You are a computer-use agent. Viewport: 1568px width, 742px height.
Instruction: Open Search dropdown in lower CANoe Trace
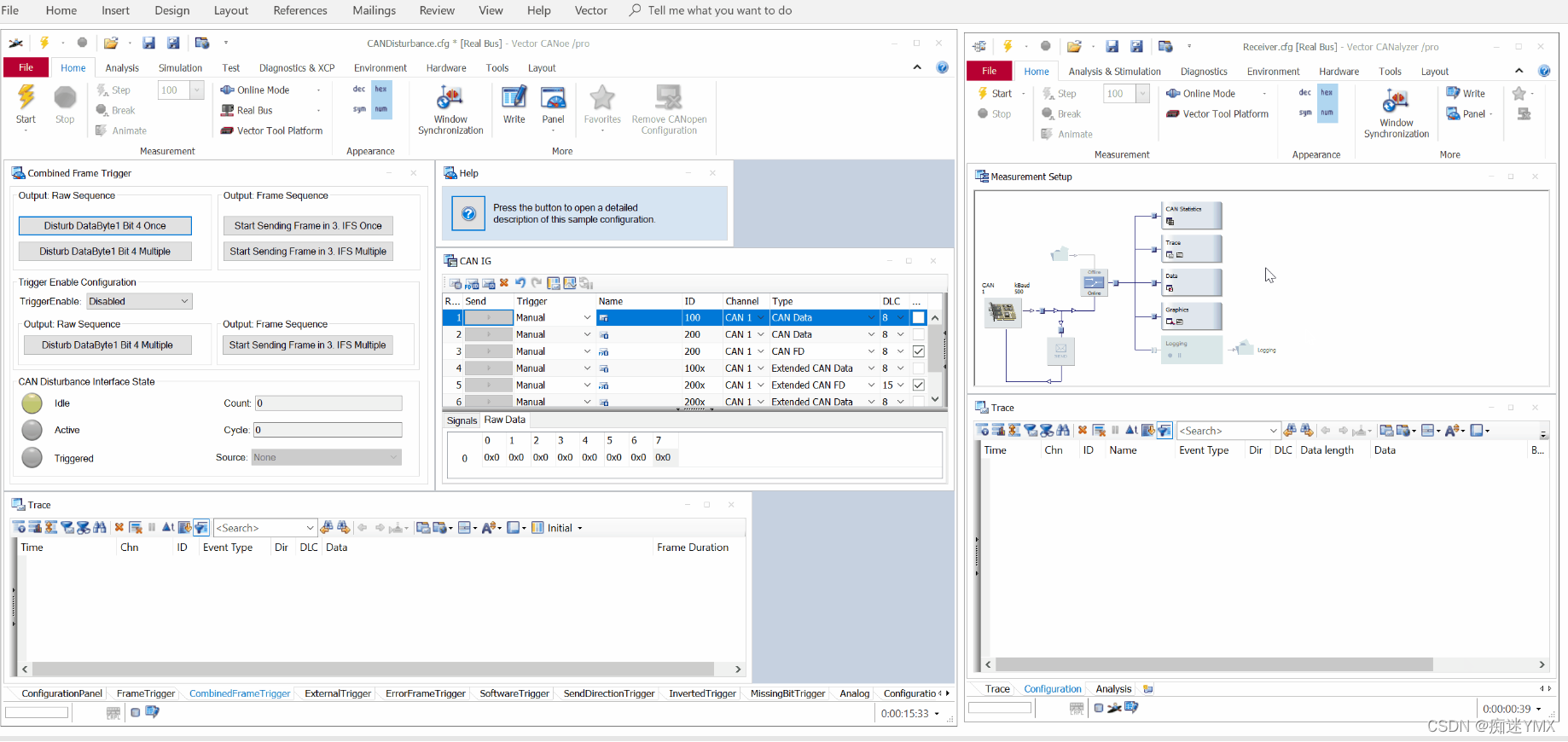pos(310,528)
